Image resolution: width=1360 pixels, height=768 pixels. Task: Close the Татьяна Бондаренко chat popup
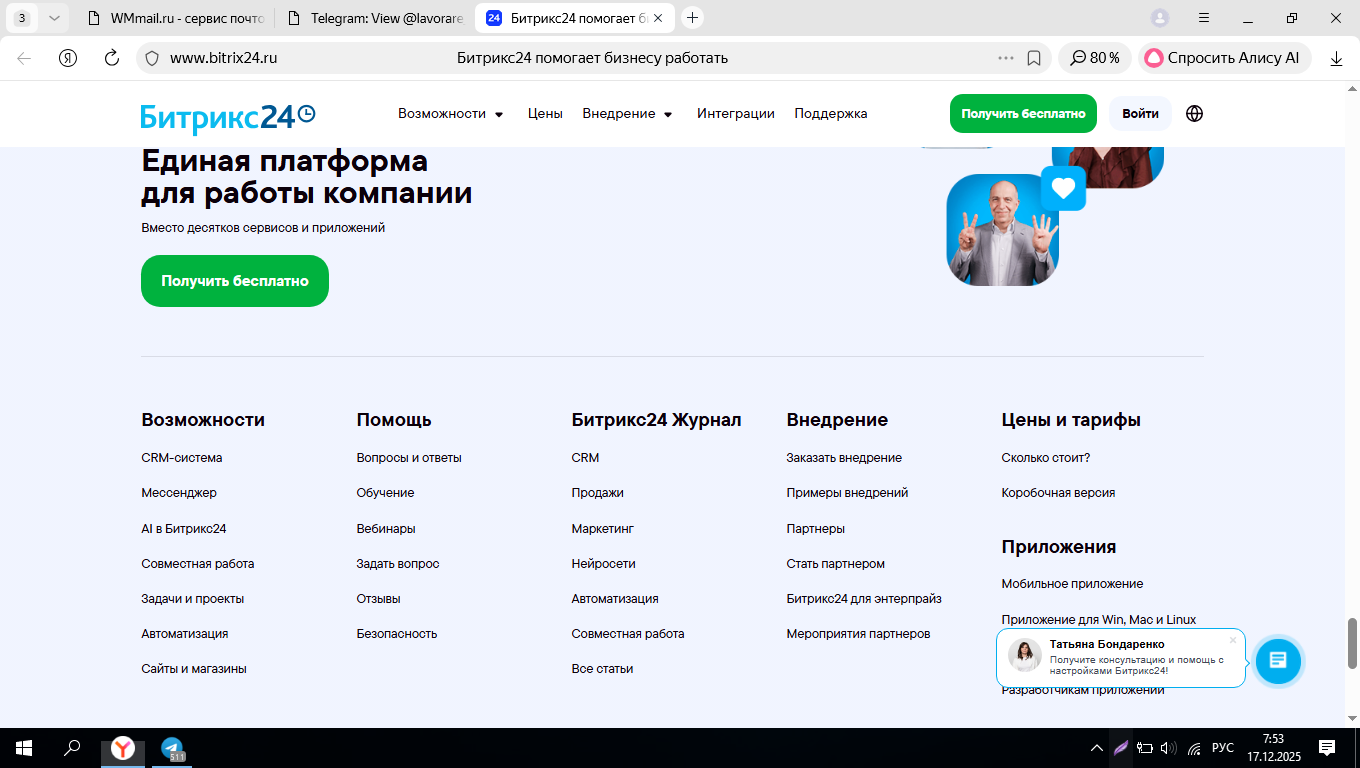[1233, 640]
